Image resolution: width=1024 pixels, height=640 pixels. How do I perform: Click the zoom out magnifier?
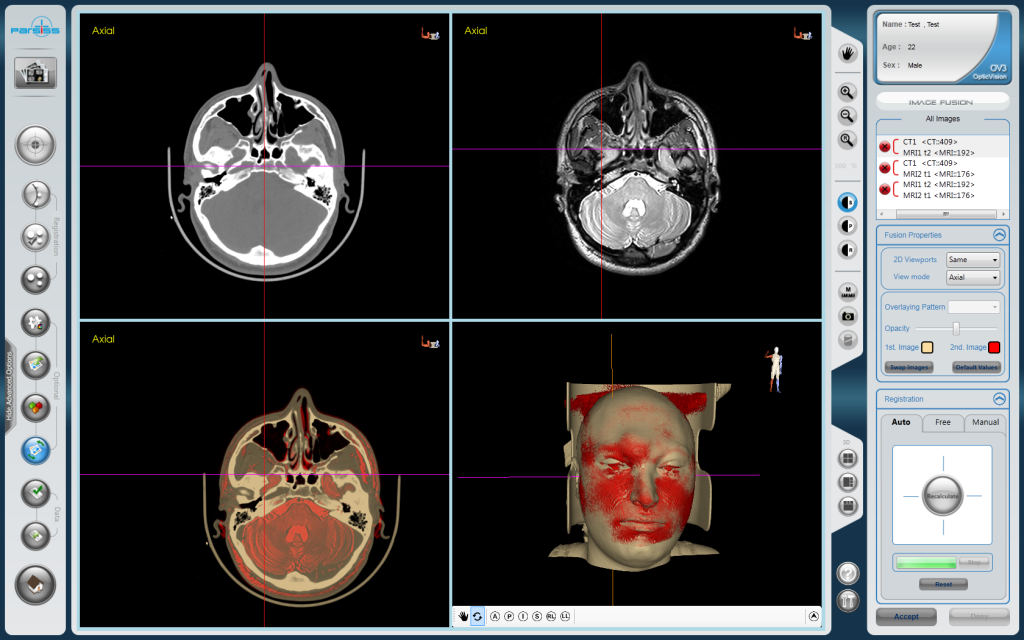[848, 116]
